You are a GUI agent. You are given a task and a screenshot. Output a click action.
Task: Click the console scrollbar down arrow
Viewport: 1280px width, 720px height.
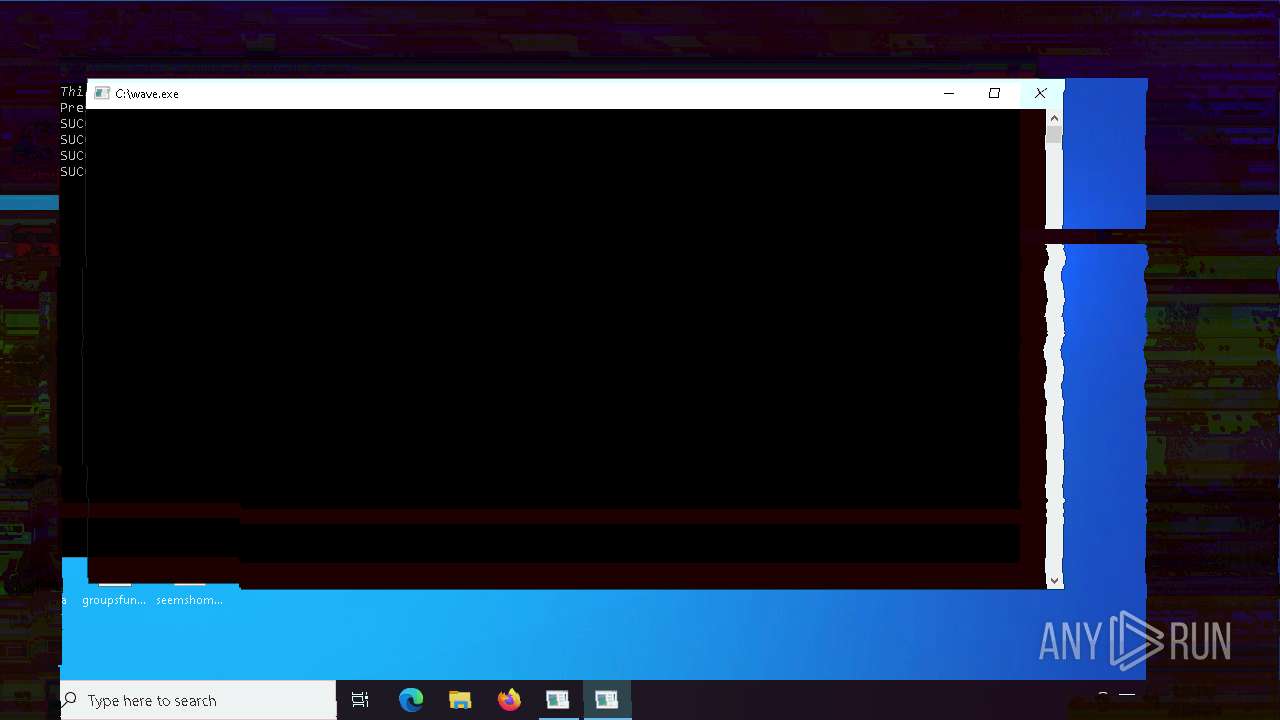(x=1054, y=580)
